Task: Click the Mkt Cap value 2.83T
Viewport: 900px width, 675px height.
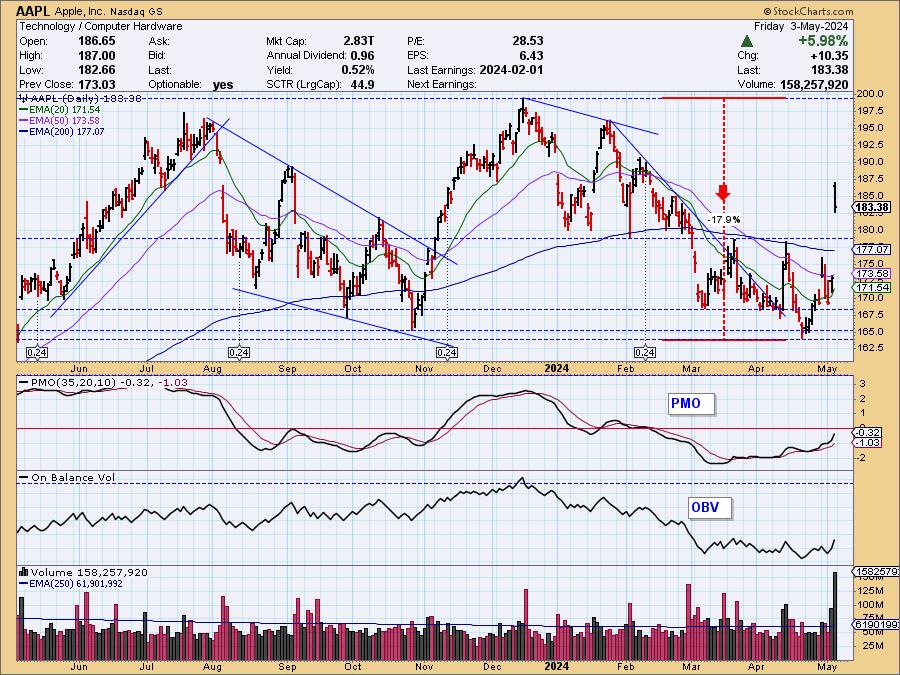Action: pyautogui.click(x=359, y=41)
